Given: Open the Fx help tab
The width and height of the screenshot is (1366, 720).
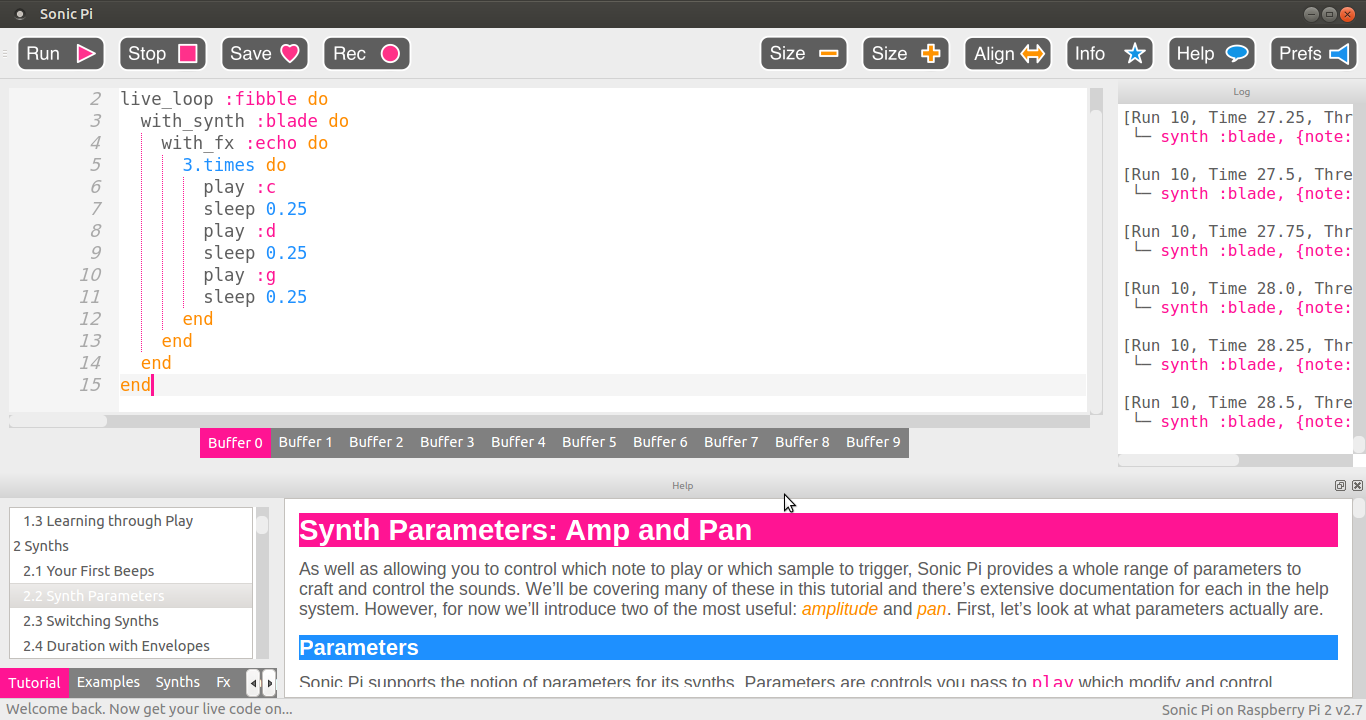Looking at the screenshot, I should pyautogui.click(x=223, y=683).
